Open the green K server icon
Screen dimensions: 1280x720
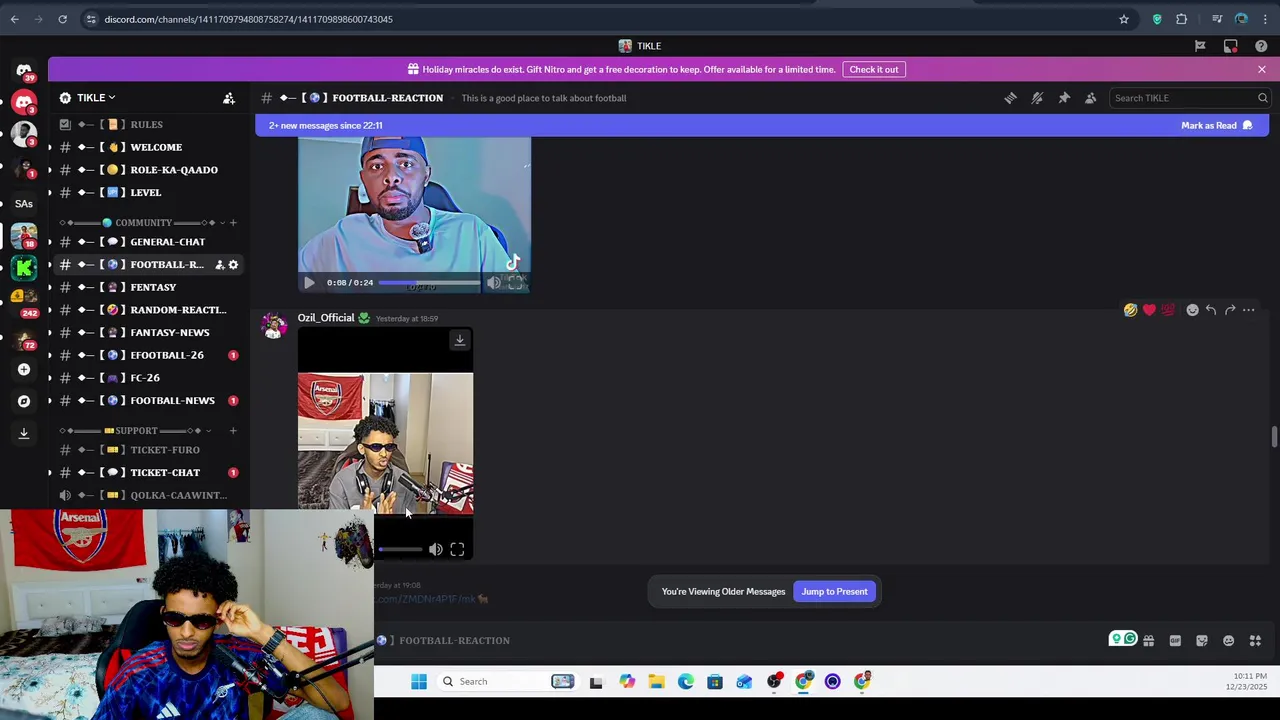[x=24, y=267]
